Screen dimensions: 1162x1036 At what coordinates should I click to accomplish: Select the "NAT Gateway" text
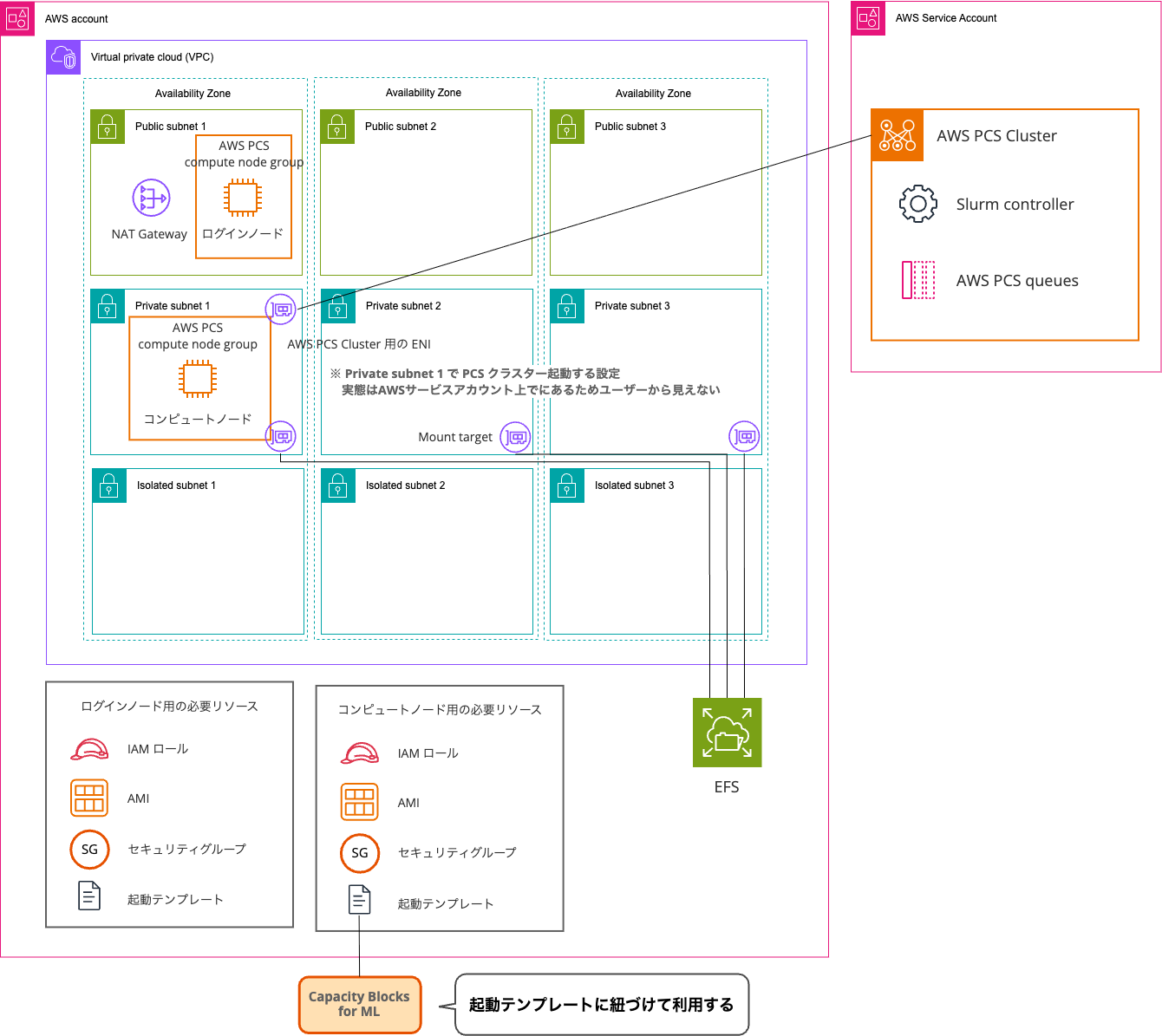(149, 234)
